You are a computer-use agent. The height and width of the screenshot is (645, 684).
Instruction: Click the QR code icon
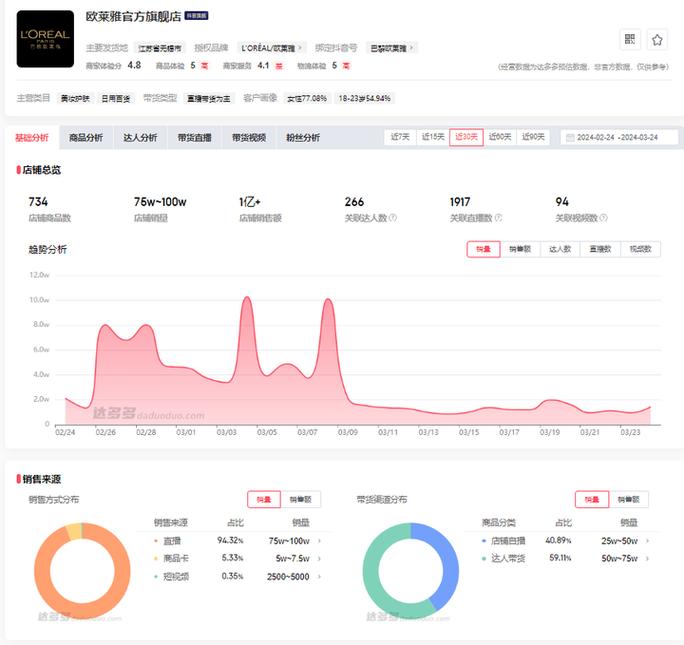coord(630,39)
